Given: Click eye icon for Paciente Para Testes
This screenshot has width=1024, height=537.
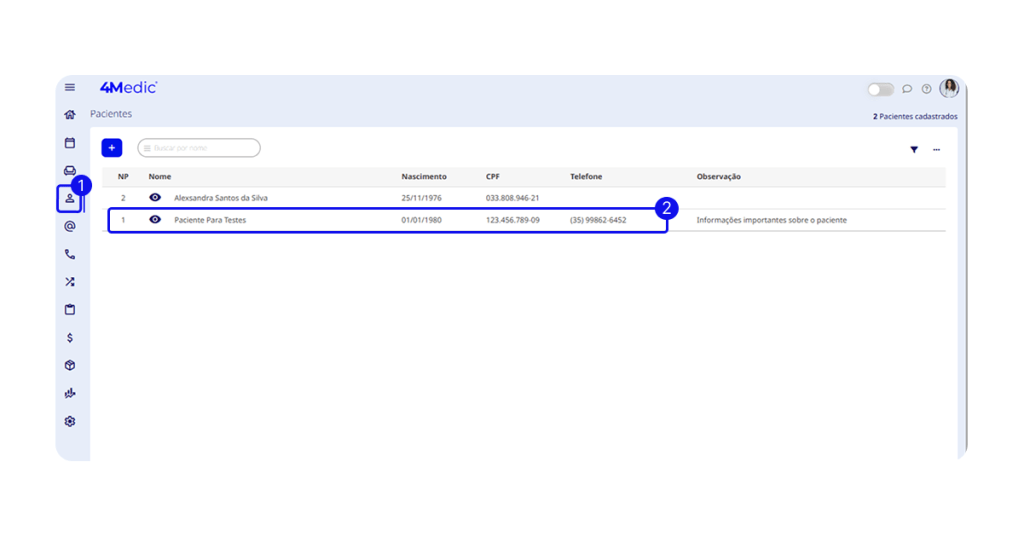Looking at the screenshot, I should [x=155, y=220].
